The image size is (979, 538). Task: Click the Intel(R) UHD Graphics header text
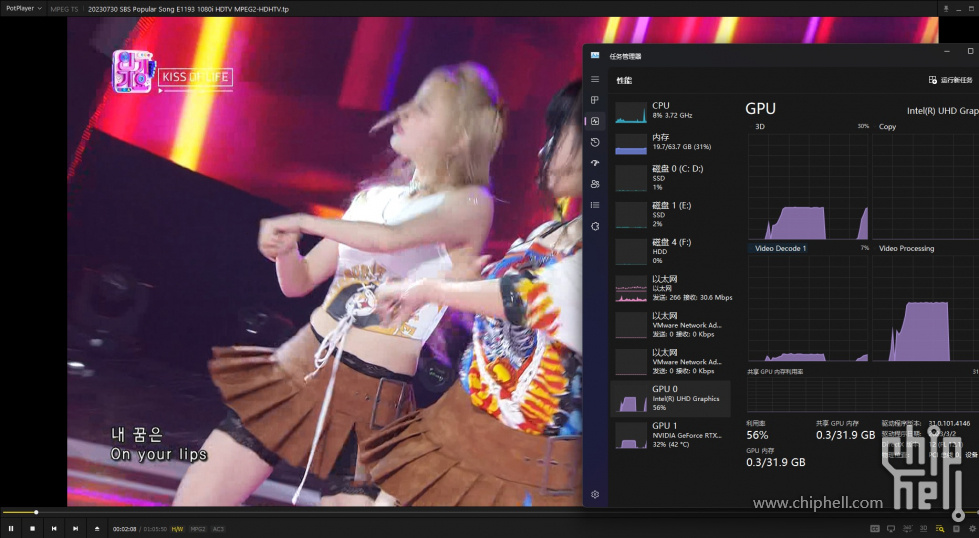click(x=943, y=110)
